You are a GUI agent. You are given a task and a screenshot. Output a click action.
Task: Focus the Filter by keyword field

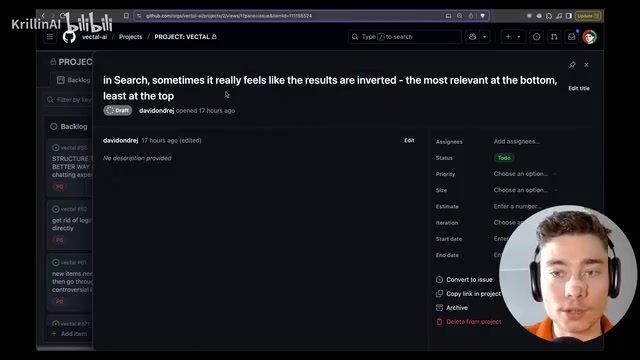(69, 100)
